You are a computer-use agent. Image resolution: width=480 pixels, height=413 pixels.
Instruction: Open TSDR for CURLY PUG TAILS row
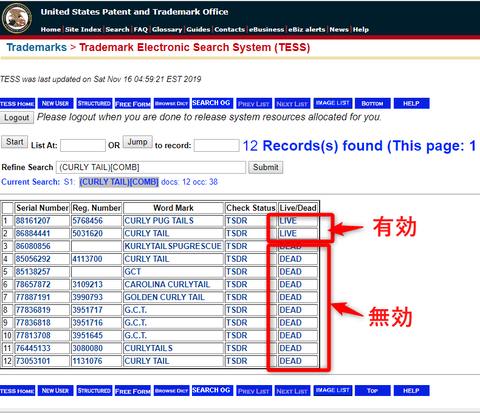[237, 221]
